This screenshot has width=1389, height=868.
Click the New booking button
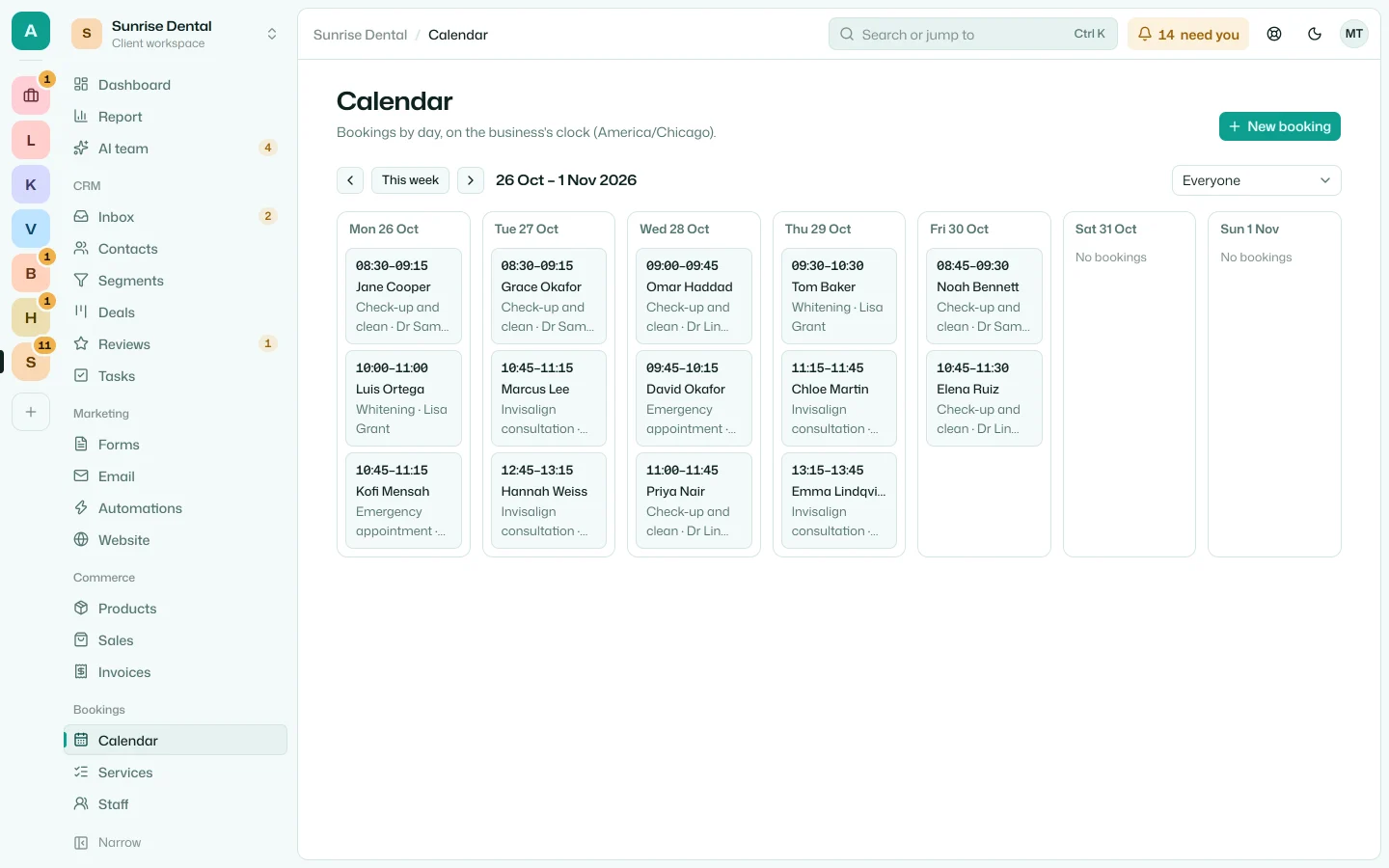pos(1280,126)
